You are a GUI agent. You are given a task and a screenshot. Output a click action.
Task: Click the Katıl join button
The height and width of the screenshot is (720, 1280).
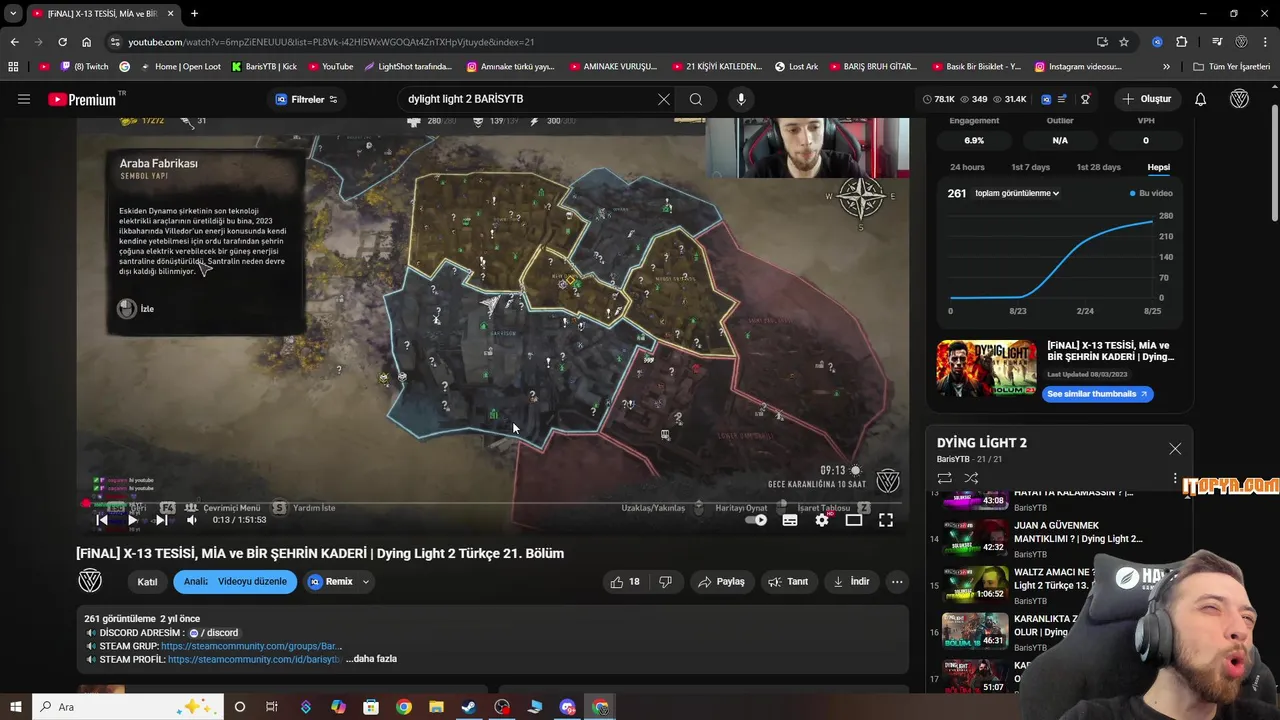(x=147, y=582)
